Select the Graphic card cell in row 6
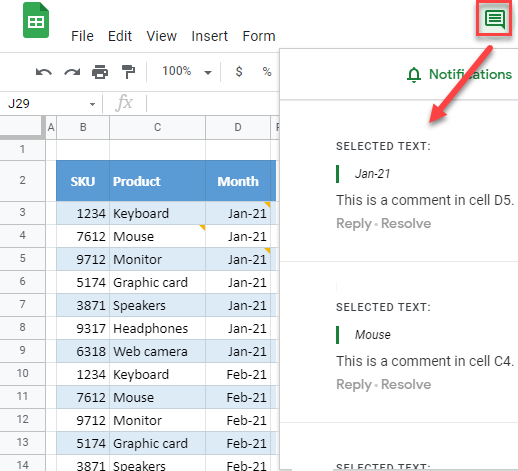 157,282
